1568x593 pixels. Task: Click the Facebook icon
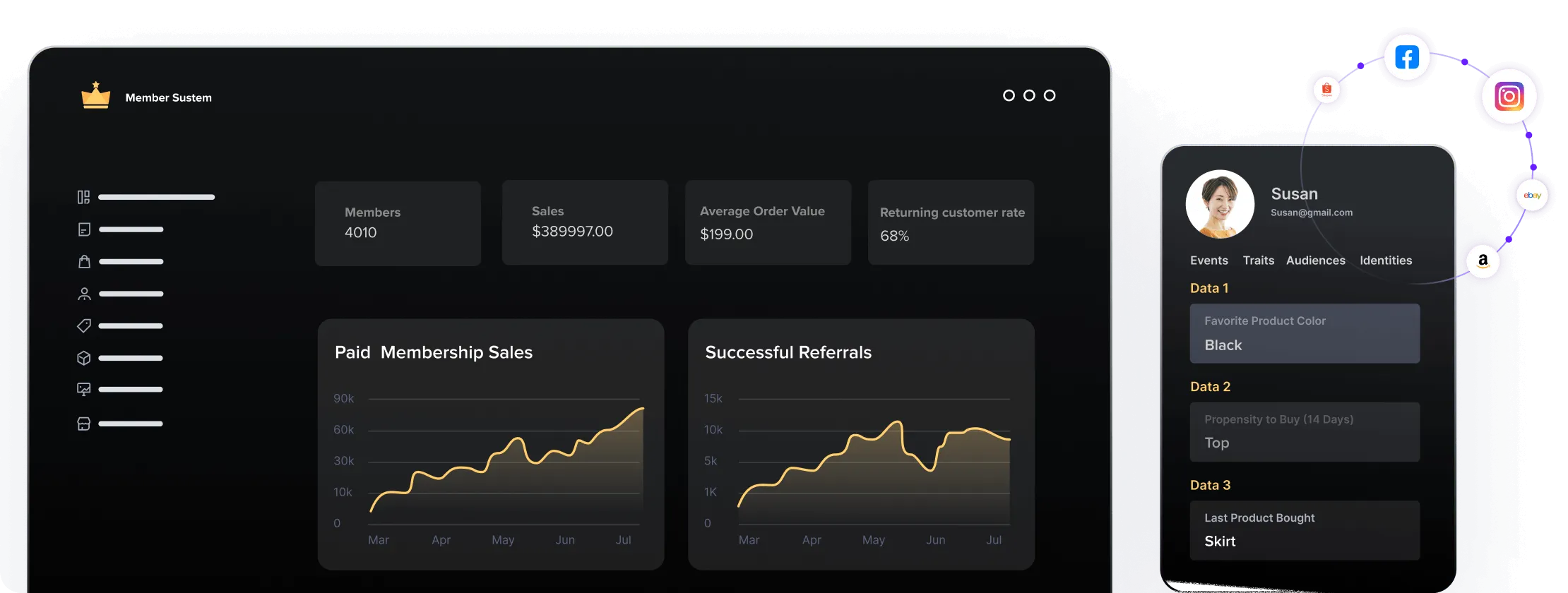(1407, 57)
